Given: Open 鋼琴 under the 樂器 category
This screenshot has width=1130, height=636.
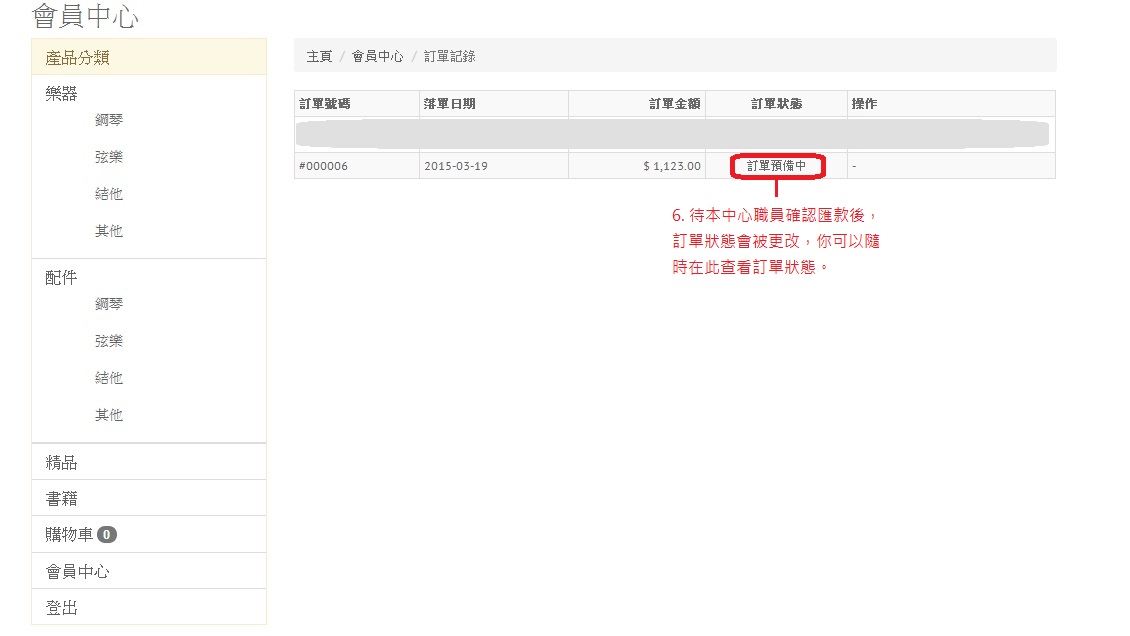Looking at the screenshot, I should 109,120.
